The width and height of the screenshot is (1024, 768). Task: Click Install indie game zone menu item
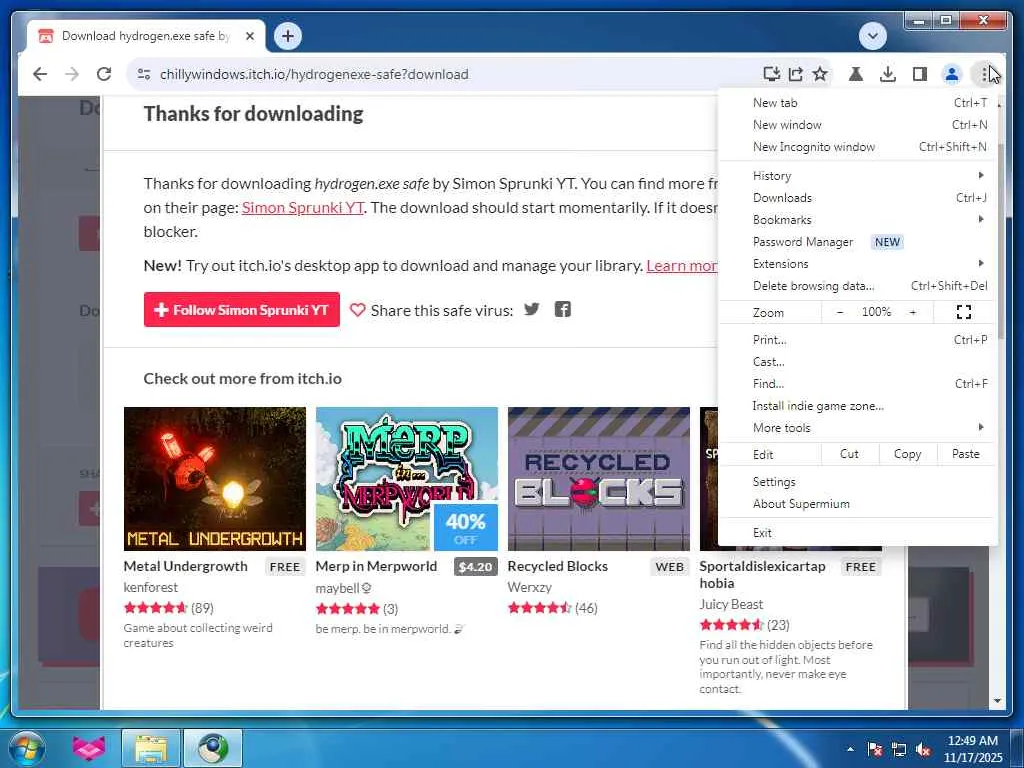[857, 406]
